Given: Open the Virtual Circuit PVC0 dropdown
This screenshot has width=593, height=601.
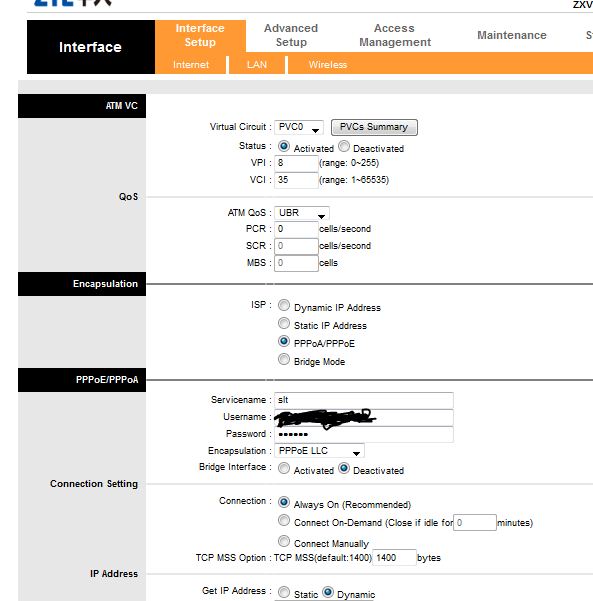Looking at the screenshot, I should 299,127.
